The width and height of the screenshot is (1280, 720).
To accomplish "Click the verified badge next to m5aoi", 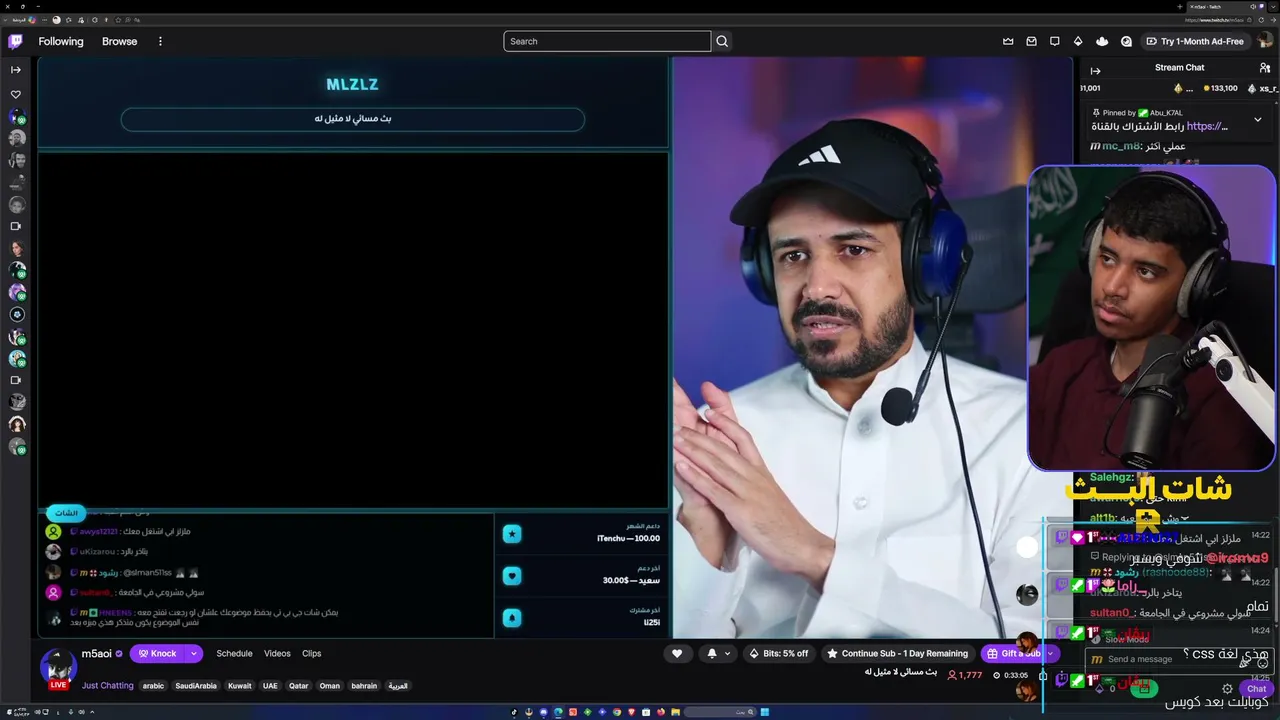I will click(x=119, y=653).
